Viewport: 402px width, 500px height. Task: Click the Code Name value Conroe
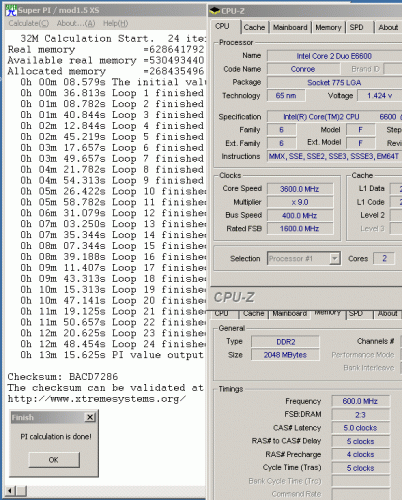pos(303,69)
